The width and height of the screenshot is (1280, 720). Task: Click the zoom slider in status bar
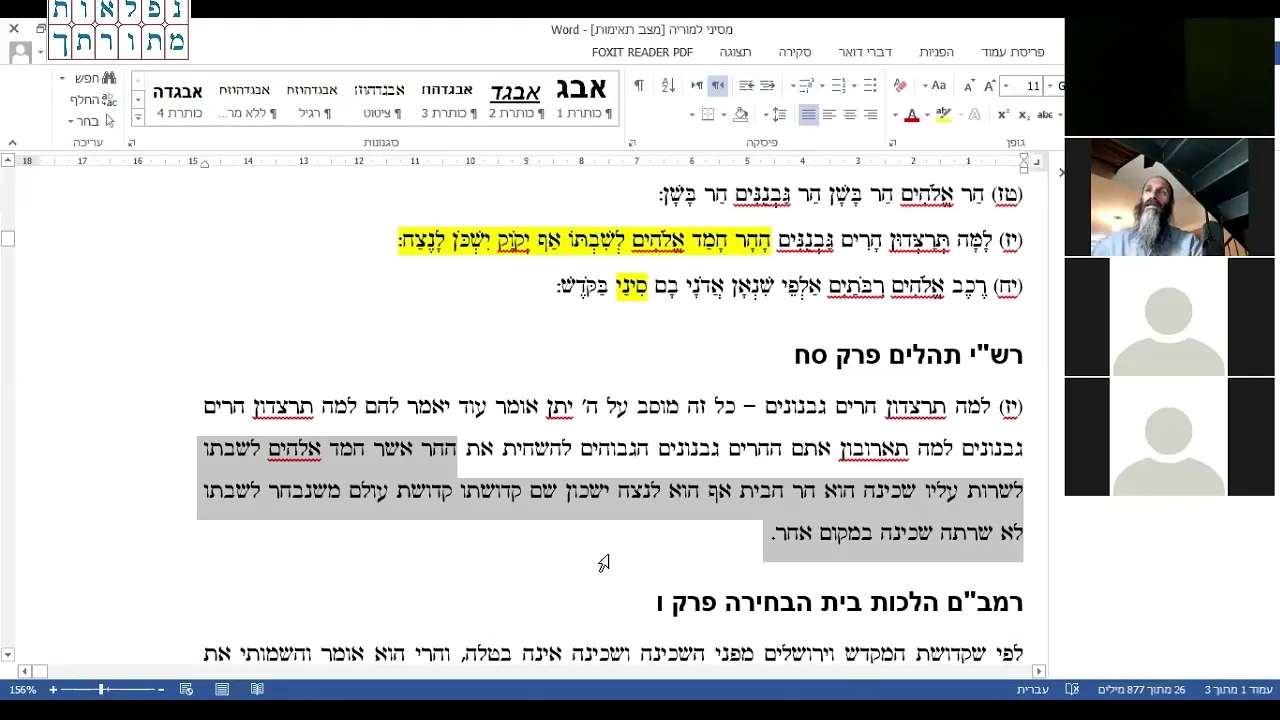point(101,690)
